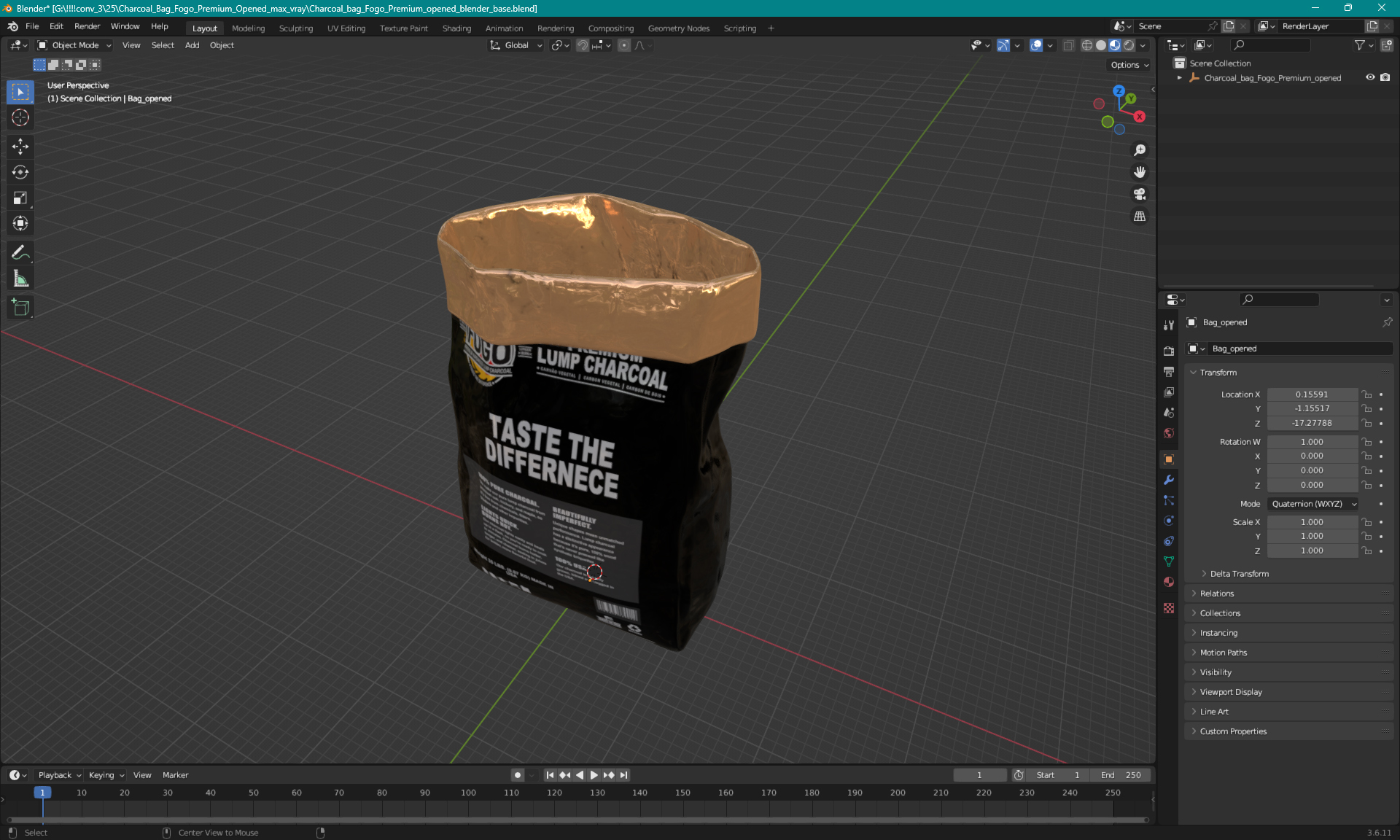Expand the Viewport Display panel
1400x840 pixels.
click(1230, 692)
